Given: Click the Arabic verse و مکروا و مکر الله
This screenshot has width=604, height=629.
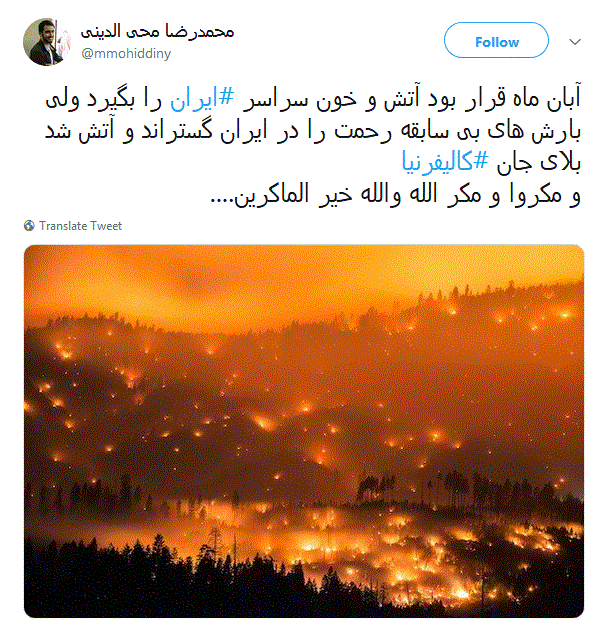Looking at the screenshot, I should (395, 195).
